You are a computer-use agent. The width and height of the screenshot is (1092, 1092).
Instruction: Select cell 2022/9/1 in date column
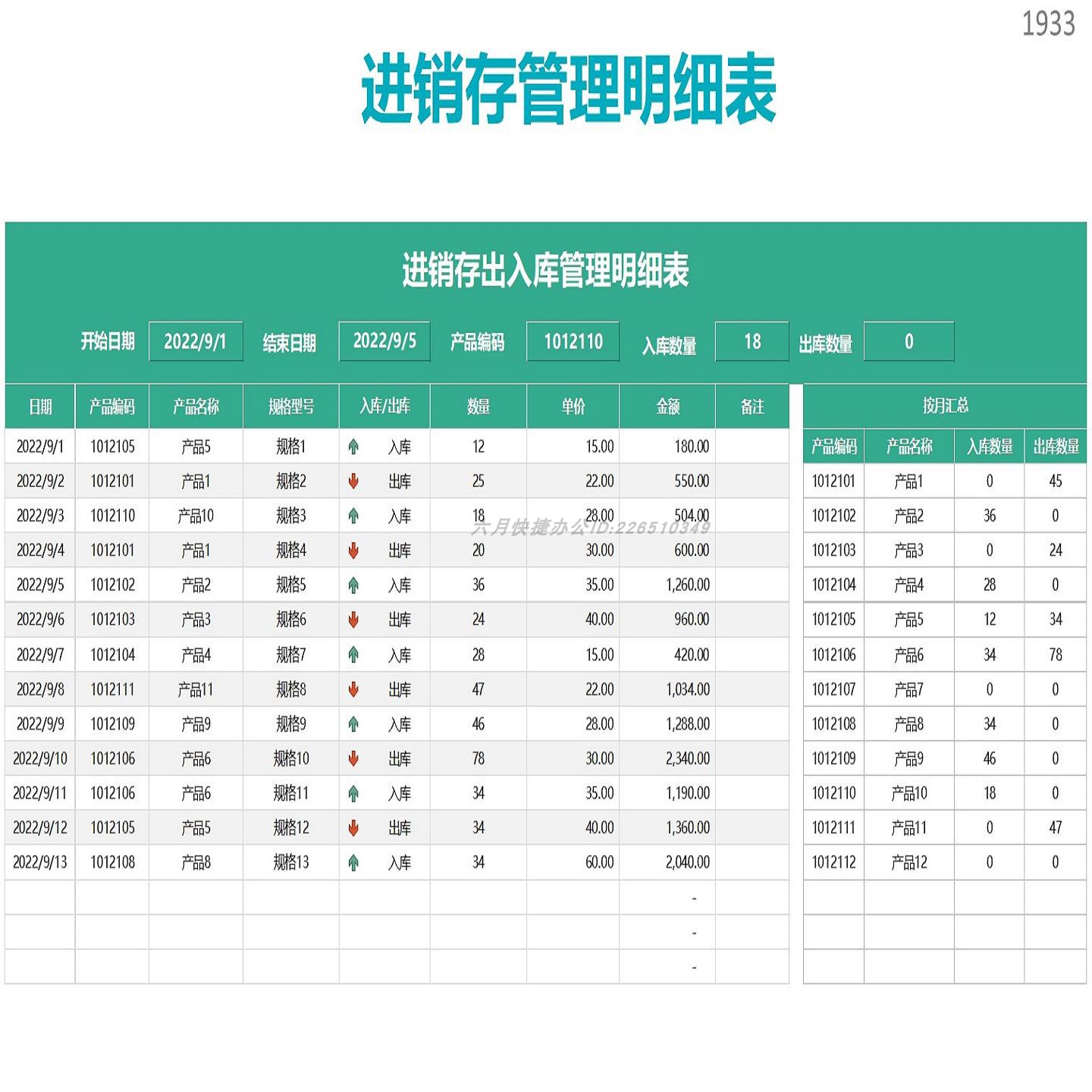pyautogui.click(x=40, y=447)
